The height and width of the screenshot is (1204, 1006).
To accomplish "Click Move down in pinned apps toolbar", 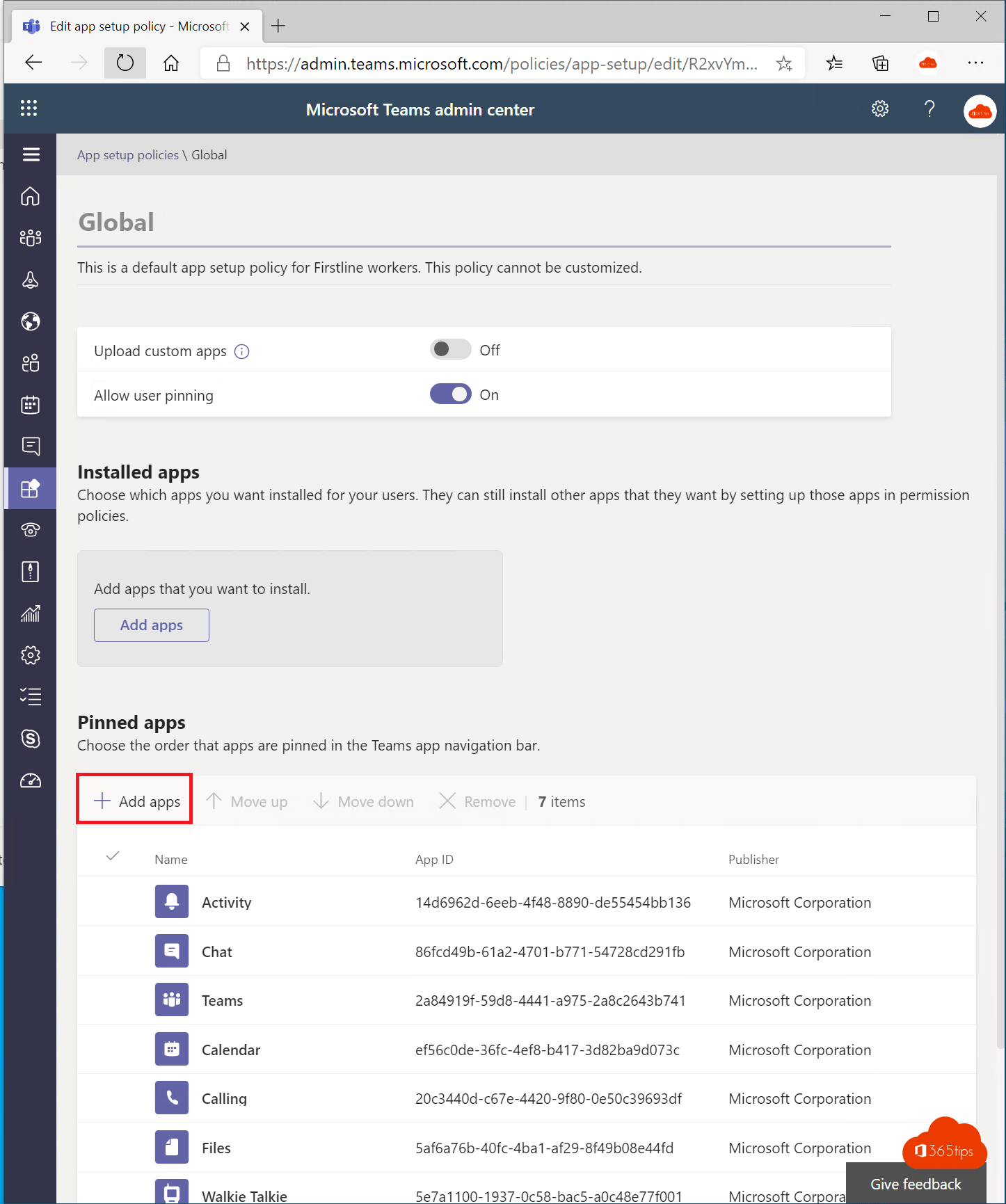I will click(x=364, y=801).
